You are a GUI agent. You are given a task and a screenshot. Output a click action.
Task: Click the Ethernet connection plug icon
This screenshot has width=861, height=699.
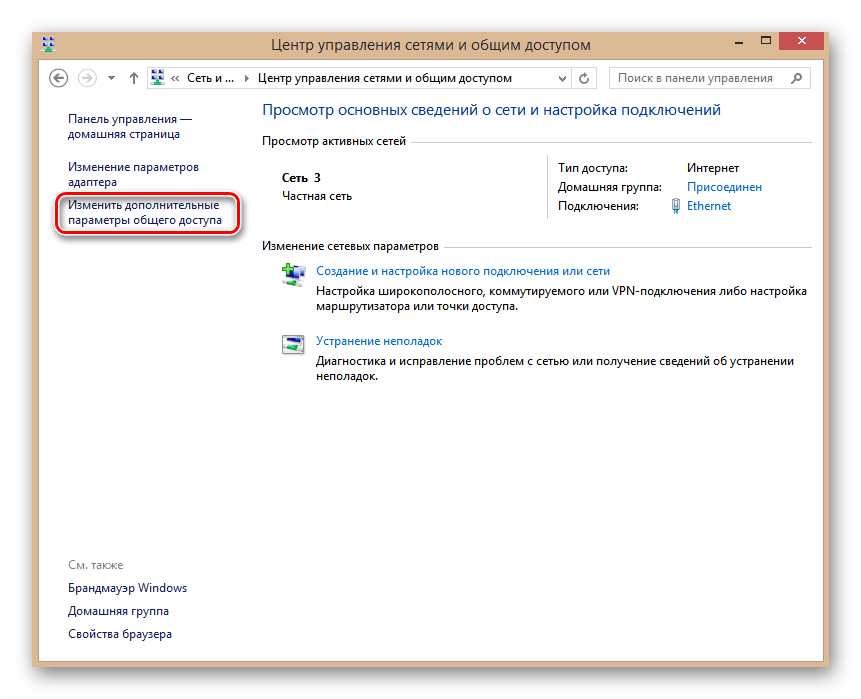coord(676,206)
